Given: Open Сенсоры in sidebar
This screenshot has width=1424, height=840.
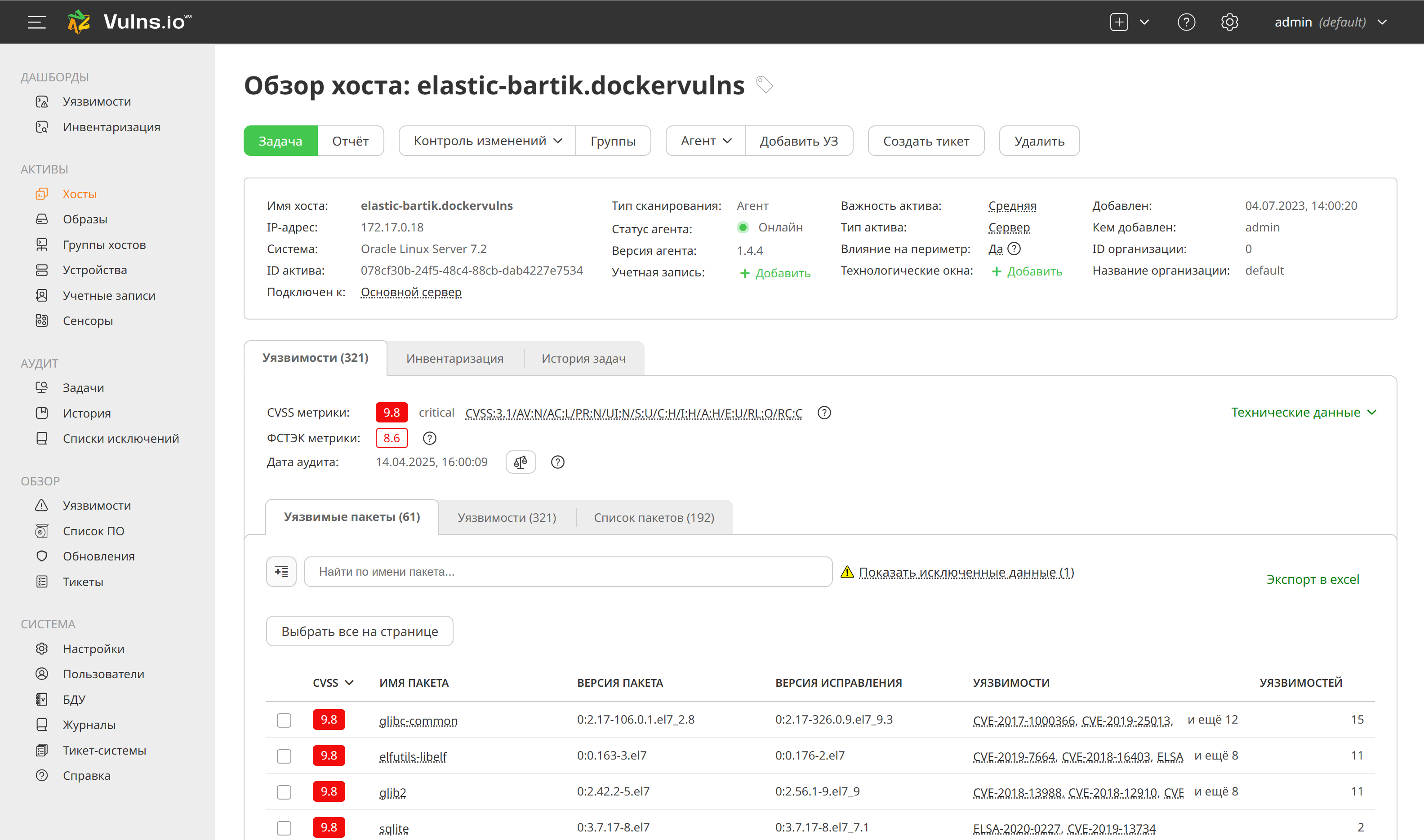Looking at the screenshot, I should (88, 320).
